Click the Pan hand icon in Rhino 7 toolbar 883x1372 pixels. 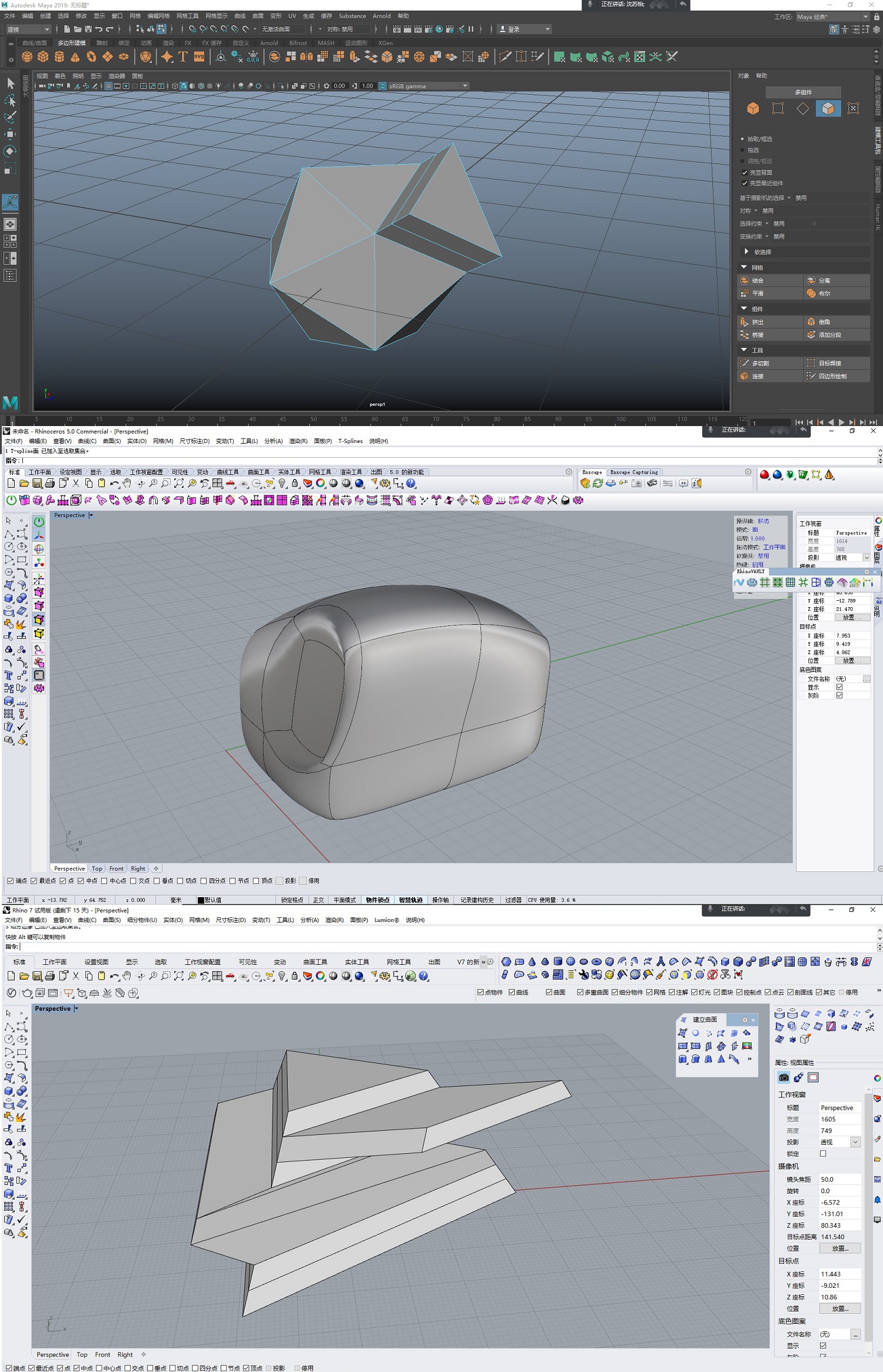pyautogui.click(x=127, y=975)
